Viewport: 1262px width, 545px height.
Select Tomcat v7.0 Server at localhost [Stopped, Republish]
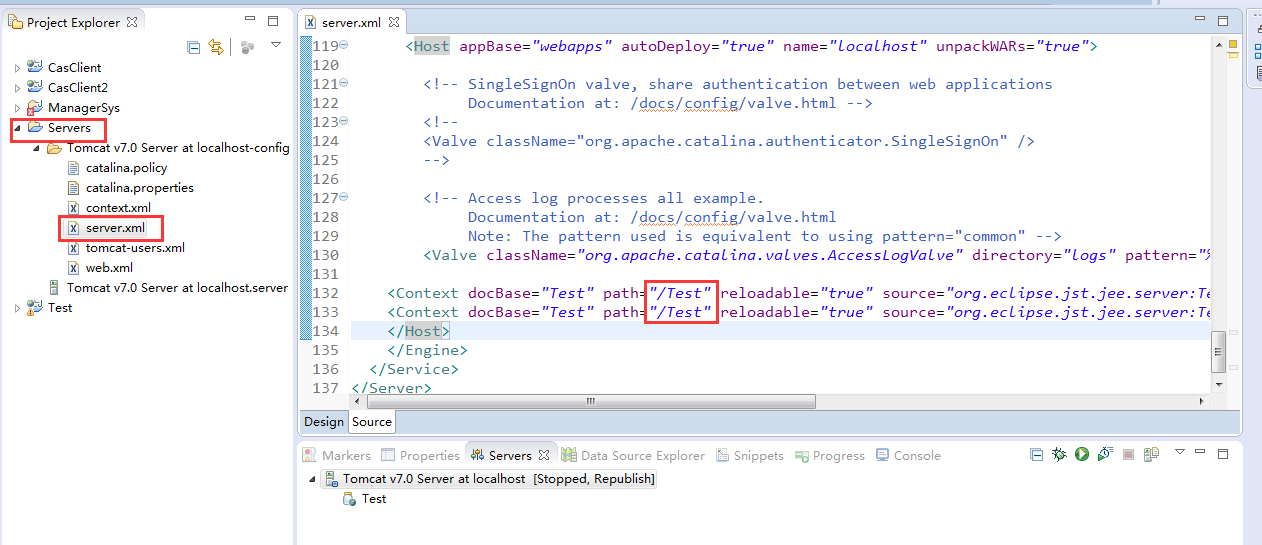pyautogui.click(x=499, y=479)
